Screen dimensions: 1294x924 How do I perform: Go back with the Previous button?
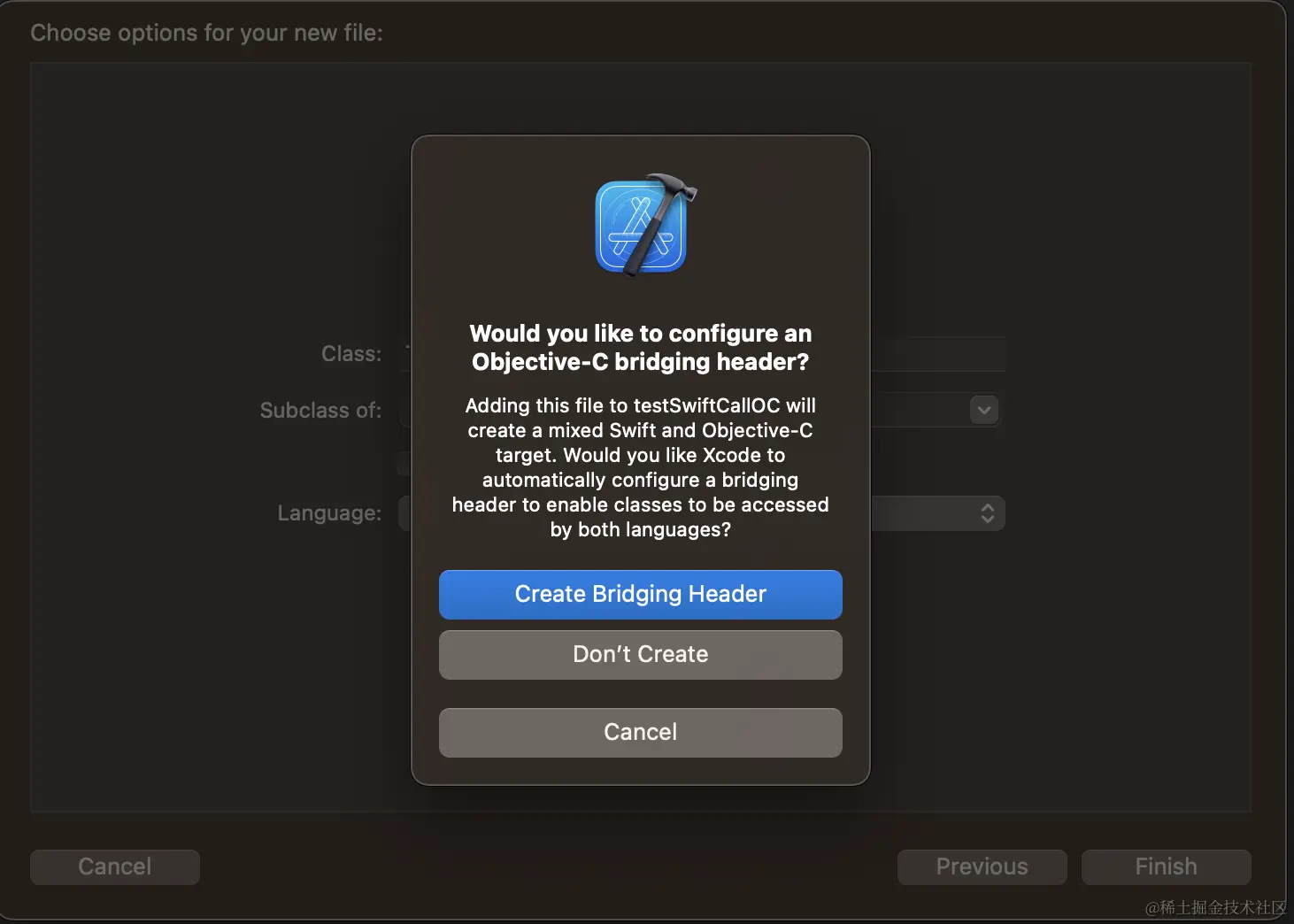click(982, 866)
